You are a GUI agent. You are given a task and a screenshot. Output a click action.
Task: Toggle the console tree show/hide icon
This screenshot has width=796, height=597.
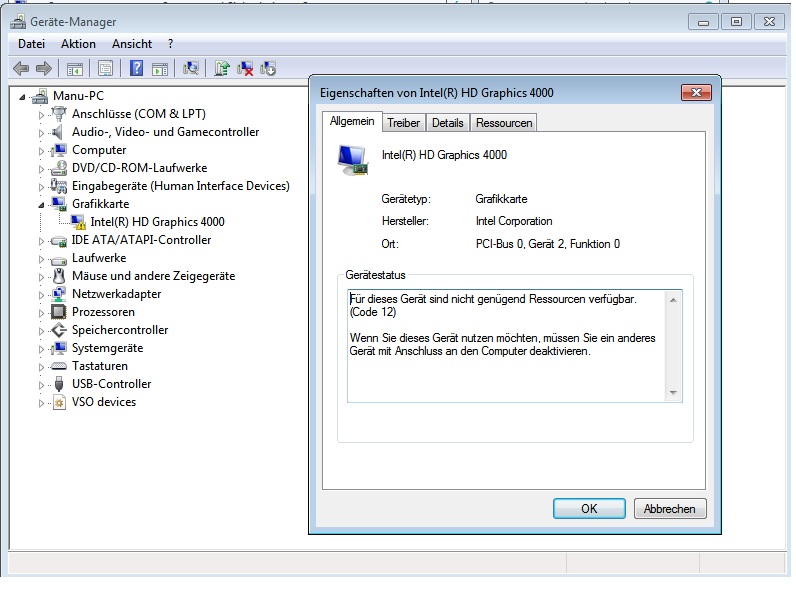(75, 69)
